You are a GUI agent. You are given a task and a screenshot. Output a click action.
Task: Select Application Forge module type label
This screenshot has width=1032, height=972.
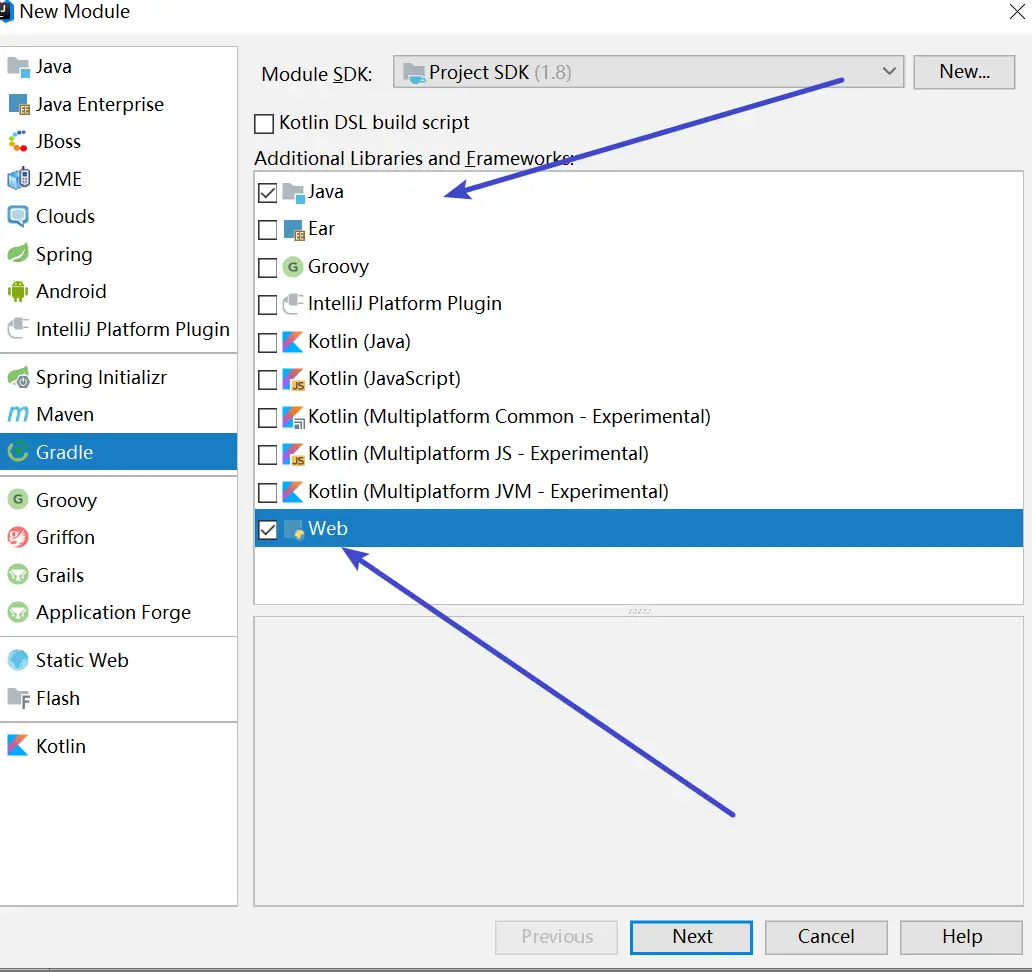pos(113,613)
